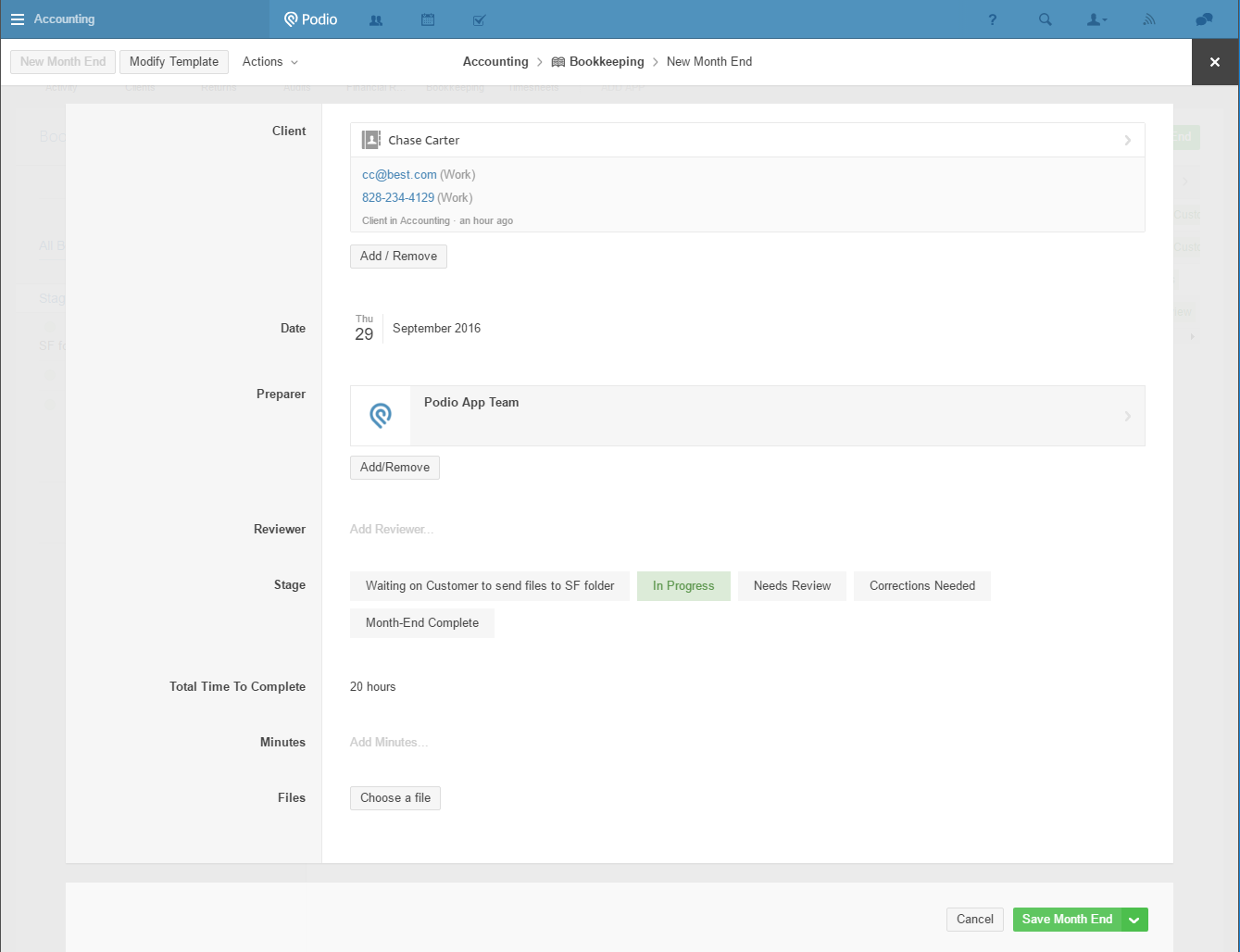Open search with the magnifier icon
1240x952 pixels.
coord(1045,19)
